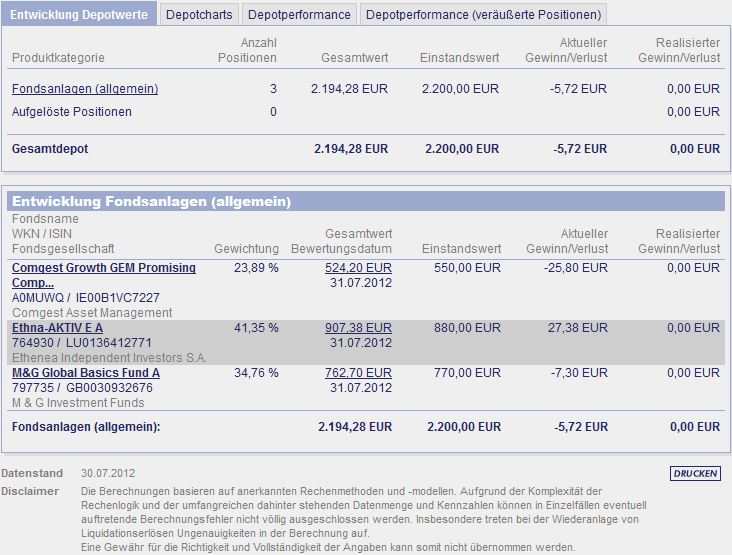Viewport: 732px width, 555px height.
Task: Click the 524,20 EUR value link
Action: click(x=358, y=267)
